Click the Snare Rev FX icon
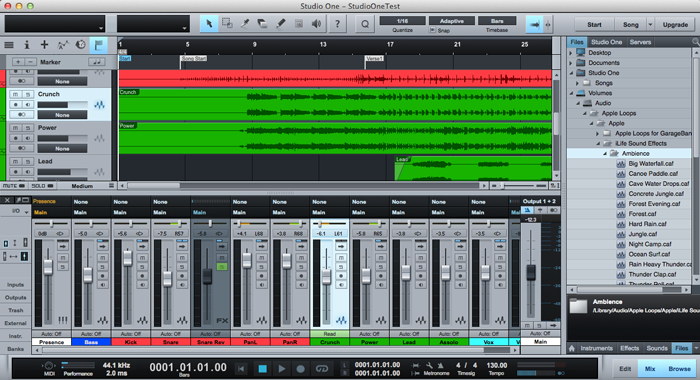 pos(222,320)
